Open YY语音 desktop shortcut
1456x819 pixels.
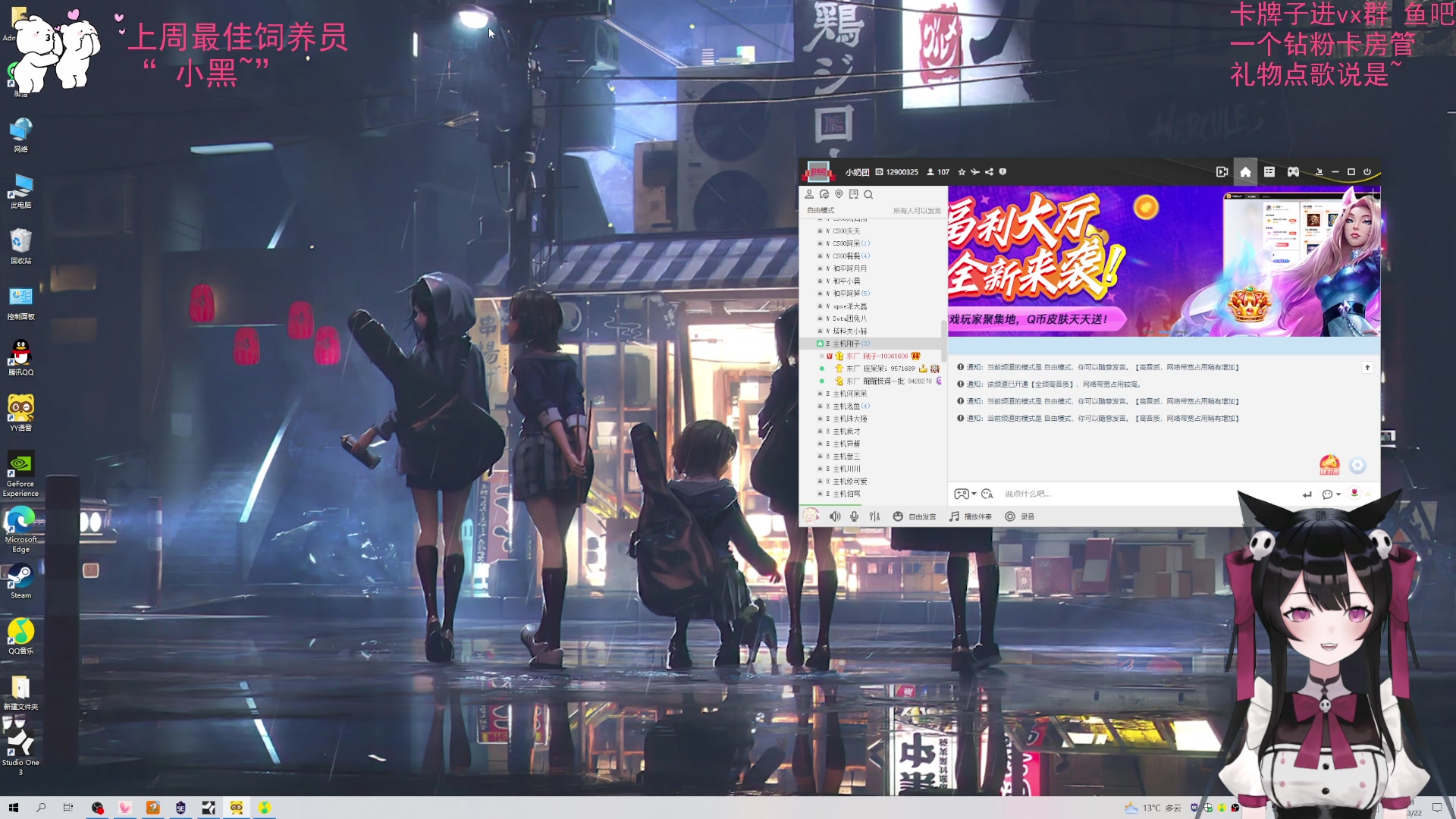pos(20,413)
